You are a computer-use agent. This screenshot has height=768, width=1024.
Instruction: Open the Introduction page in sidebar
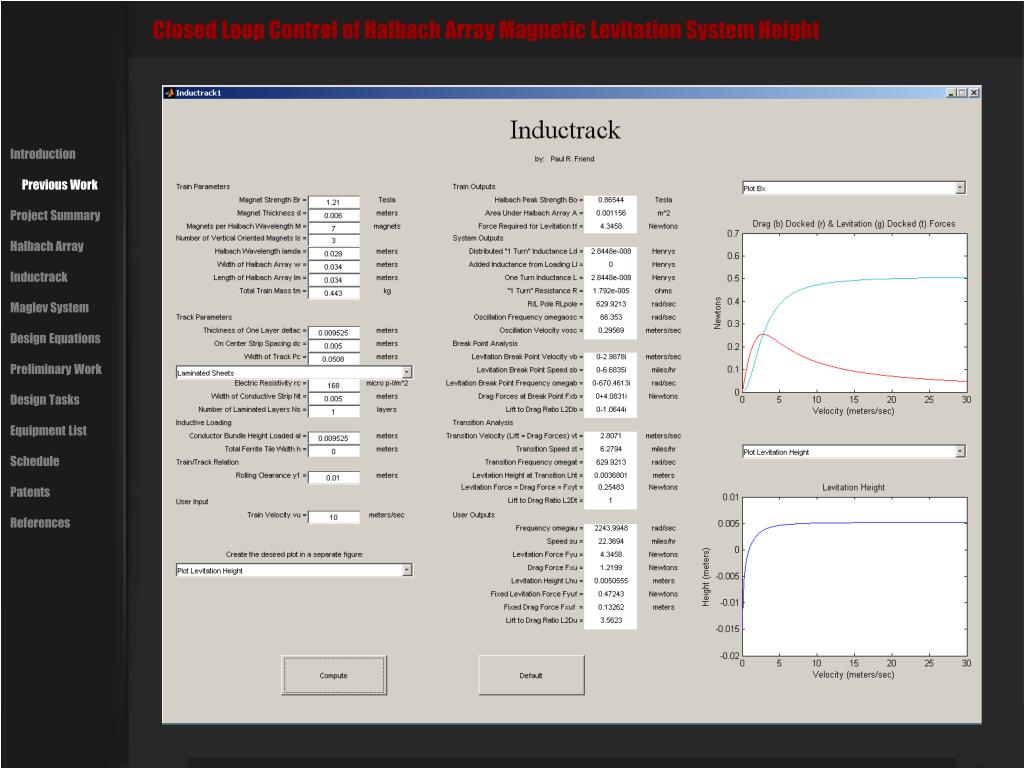tap(42, 154)
